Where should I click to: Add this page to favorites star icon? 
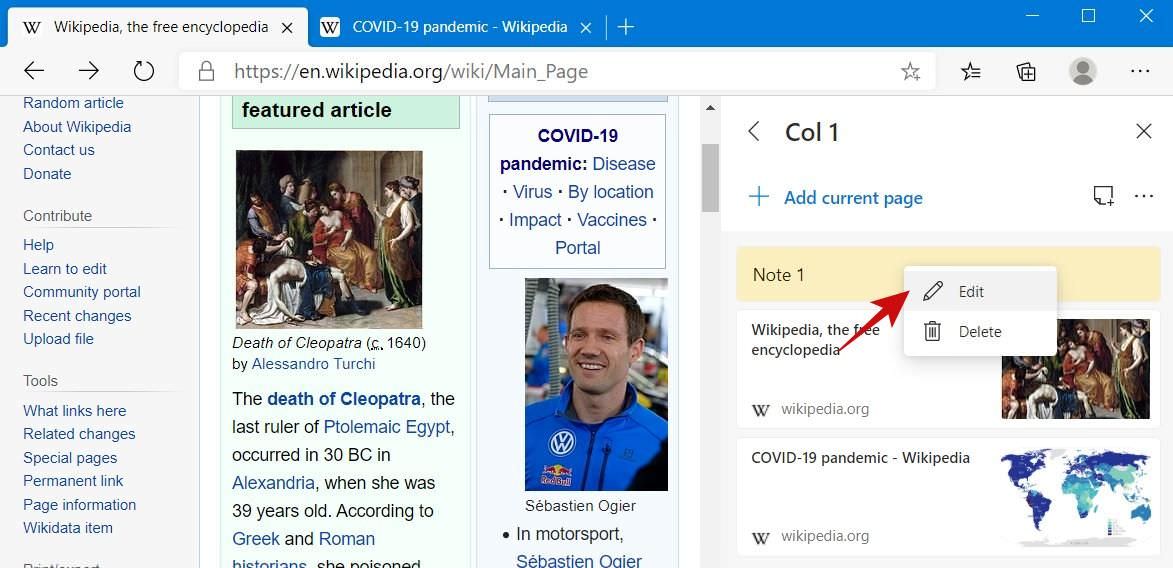[x=910, y=71]
